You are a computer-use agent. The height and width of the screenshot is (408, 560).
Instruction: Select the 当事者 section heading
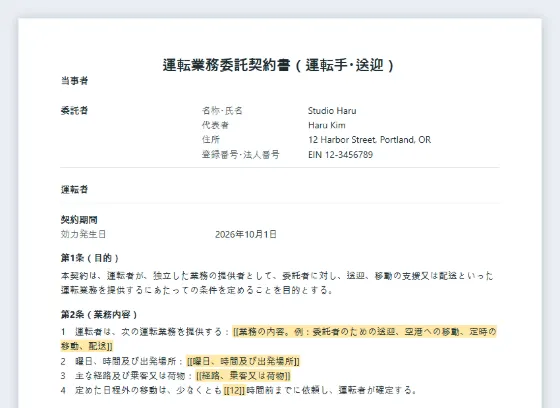click(x=74, y=81)
